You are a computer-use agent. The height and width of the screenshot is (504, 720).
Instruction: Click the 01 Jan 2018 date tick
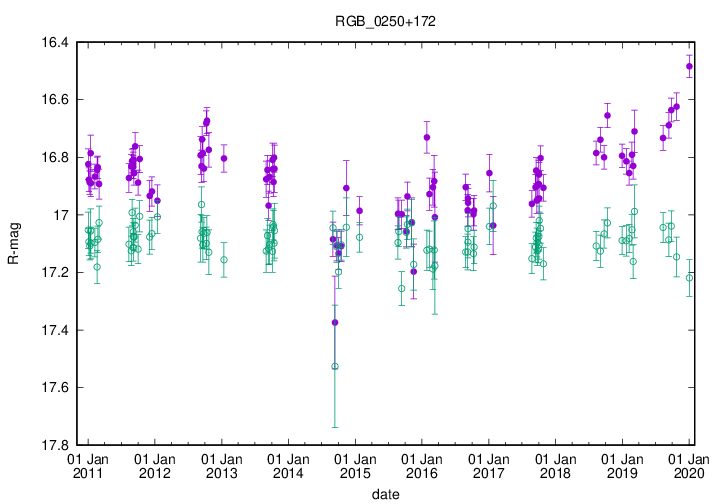click(556, 465)
